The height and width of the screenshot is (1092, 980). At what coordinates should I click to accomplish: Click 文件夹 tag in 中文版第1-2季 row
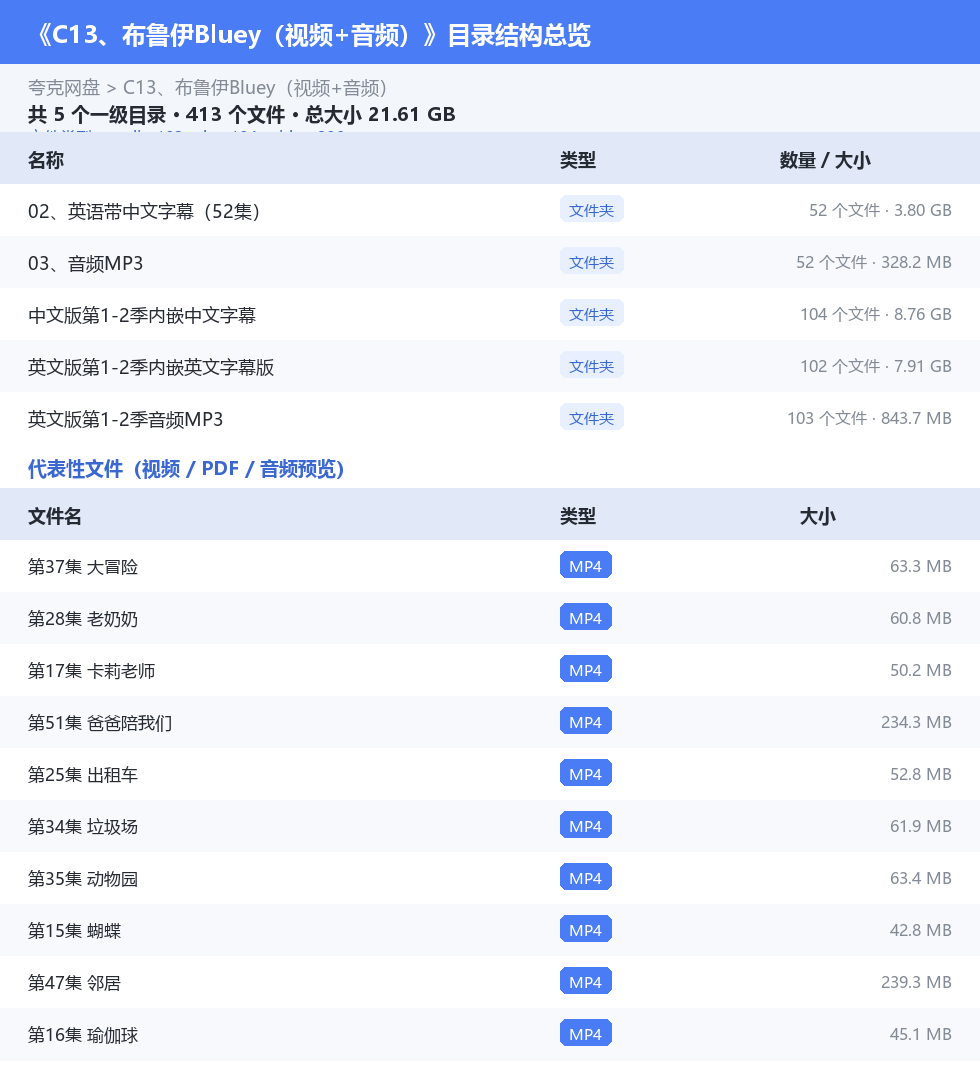click(591, 314)
